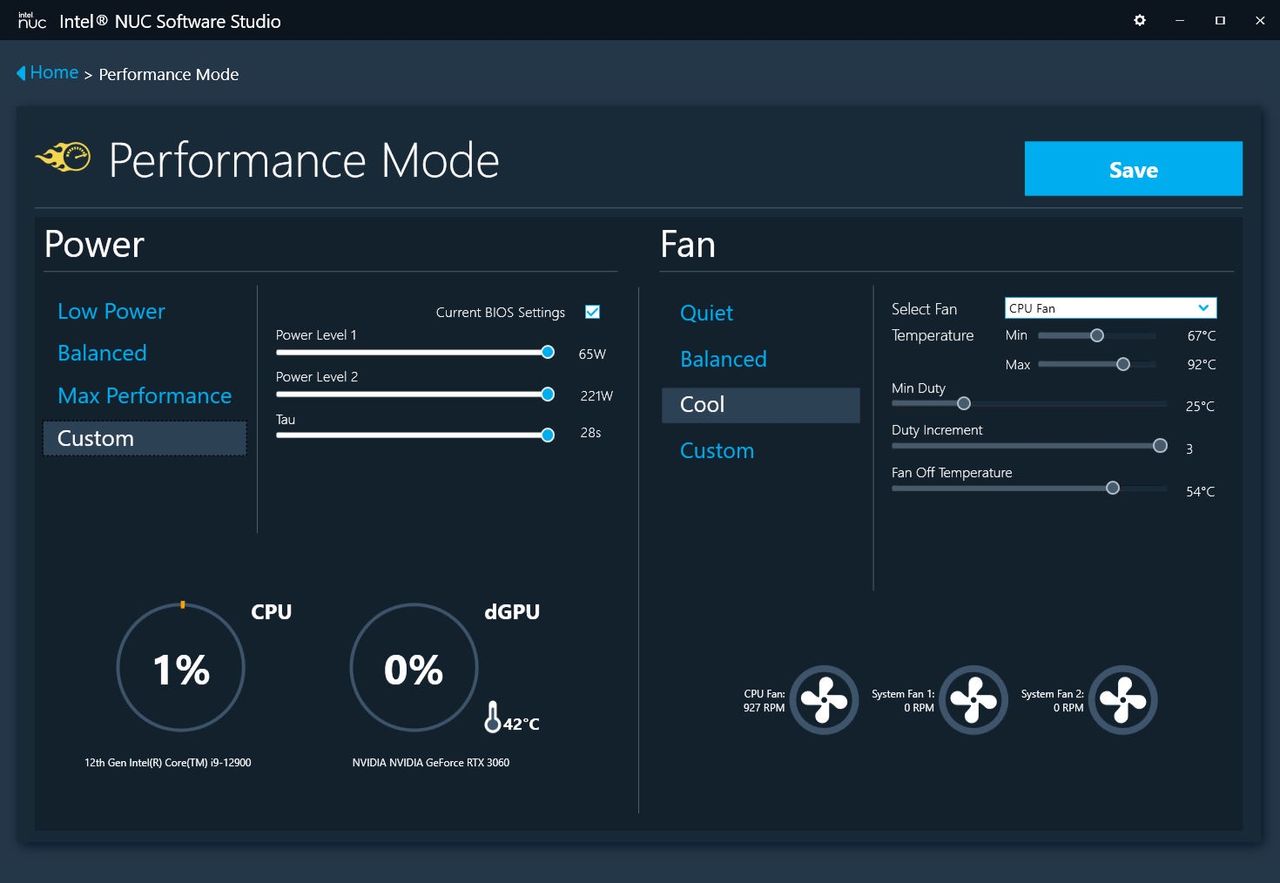
Task: Toggle the Current BIOS Settings checkbox
Action: click(592, 312)
